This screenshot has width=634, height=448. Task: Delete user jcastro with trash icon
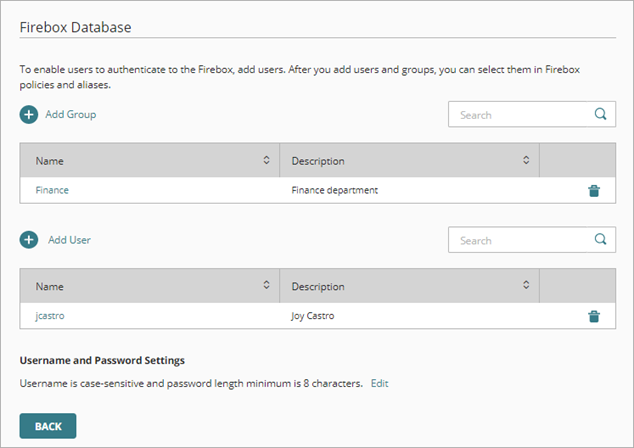coord(594,316)
